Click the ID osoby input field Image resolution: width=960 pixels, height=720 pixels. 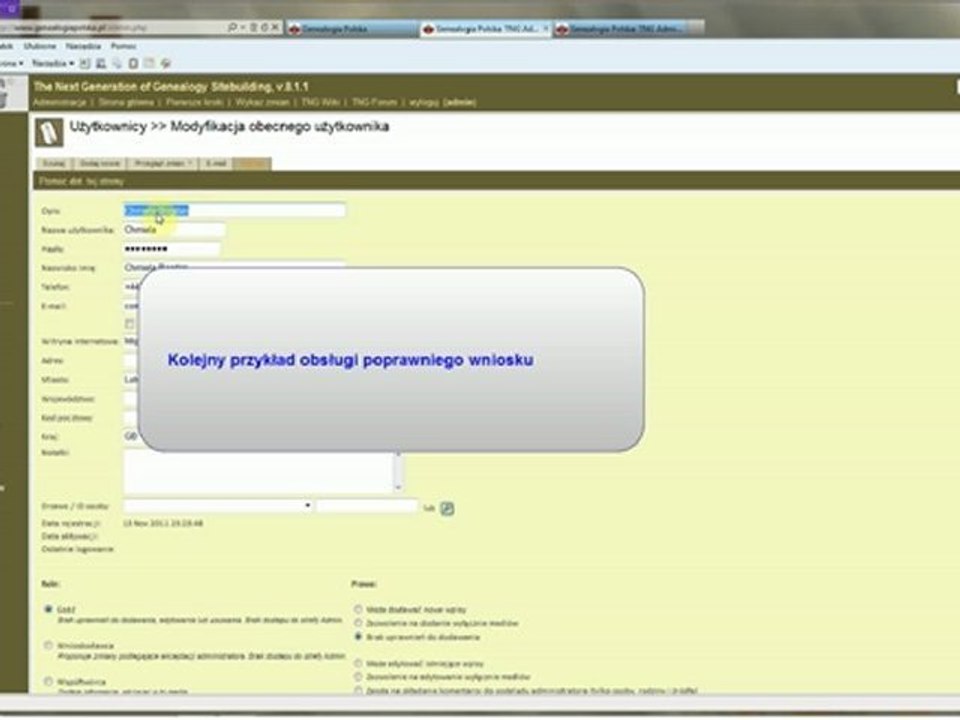(367, 506)
